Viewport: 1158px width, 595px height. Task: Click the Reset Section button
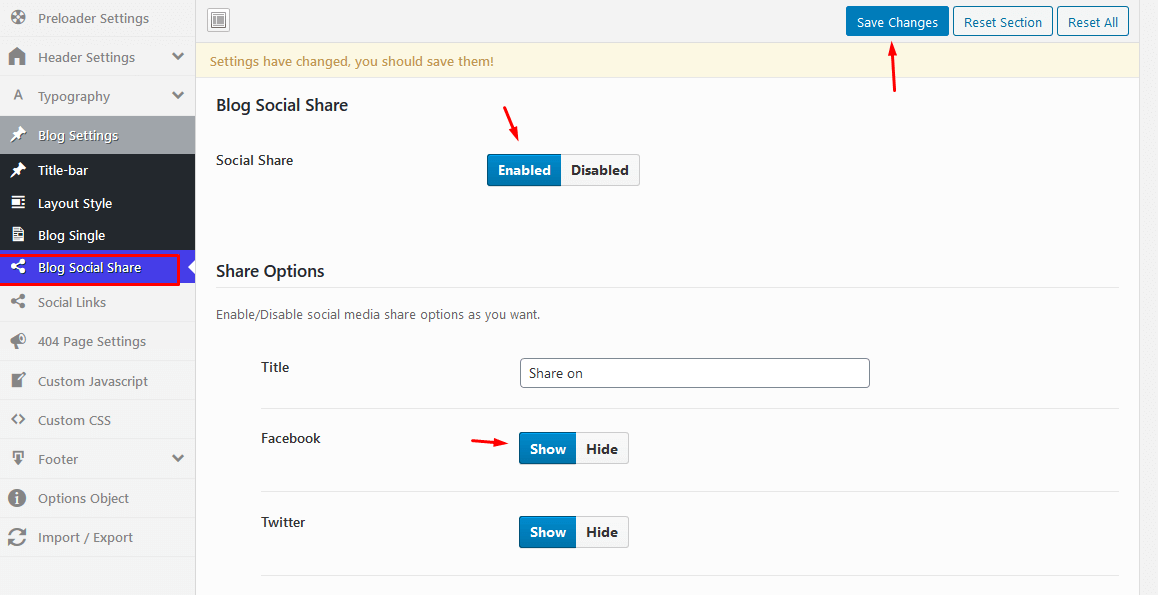pos(1002,22)
